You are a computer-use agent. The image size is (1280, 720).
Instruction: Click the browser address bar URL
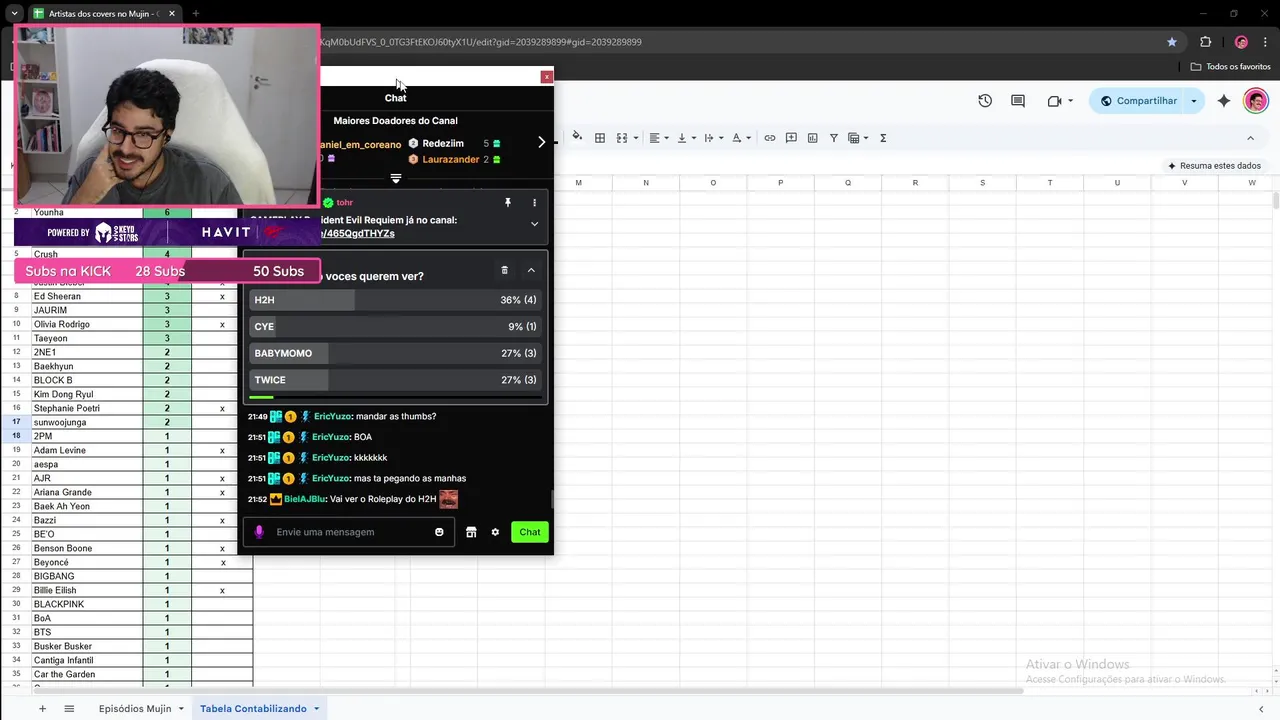[x=480, y=42]
